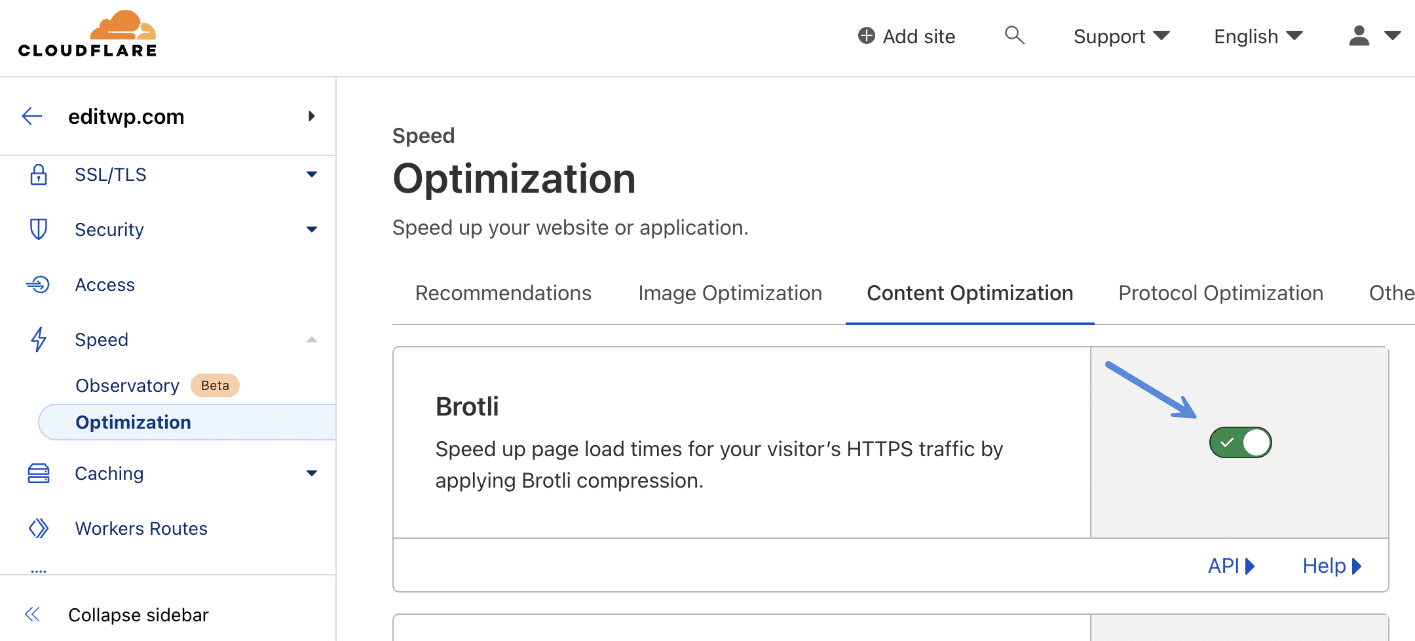
Task: Click the Workers Routes brackets icon
Action: tap(38, 528)
